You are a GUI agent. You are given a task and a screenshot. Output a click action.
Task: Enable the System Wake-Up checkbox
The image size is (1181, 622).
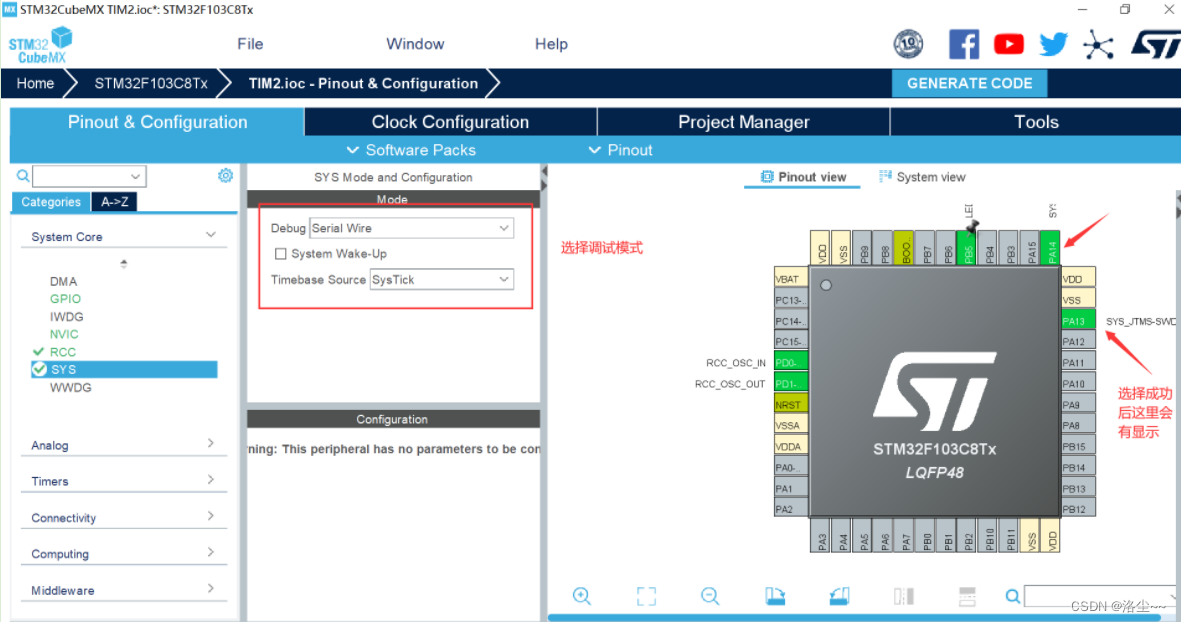click(x=280, y=254)
